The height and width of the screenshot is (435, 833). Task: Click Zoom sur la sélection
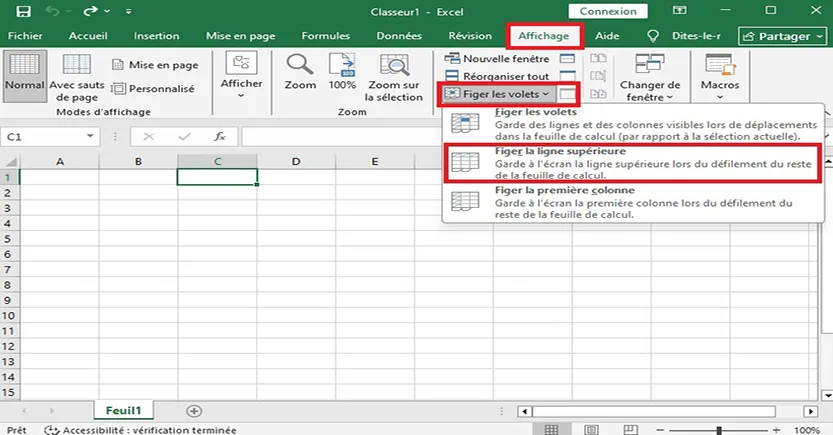[394, 78]
